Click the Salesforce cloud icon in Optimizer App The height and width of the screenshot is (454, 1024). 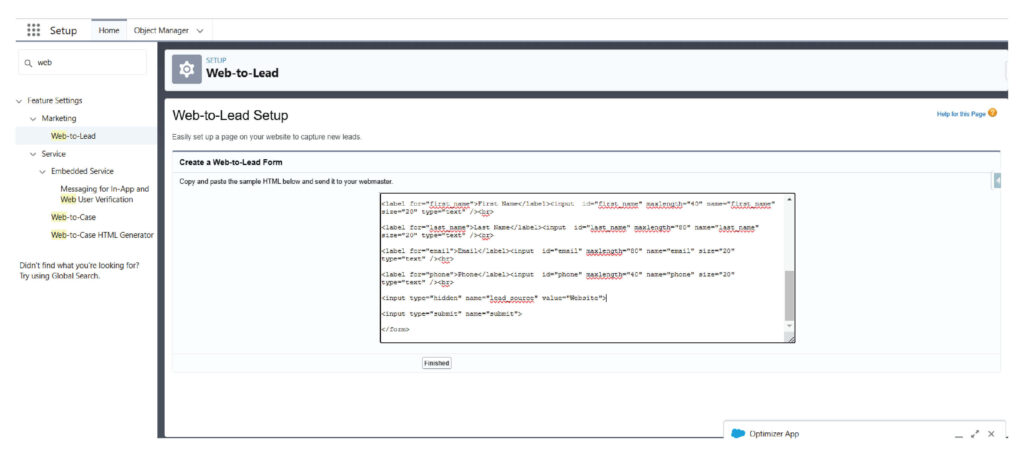point(738,434)
